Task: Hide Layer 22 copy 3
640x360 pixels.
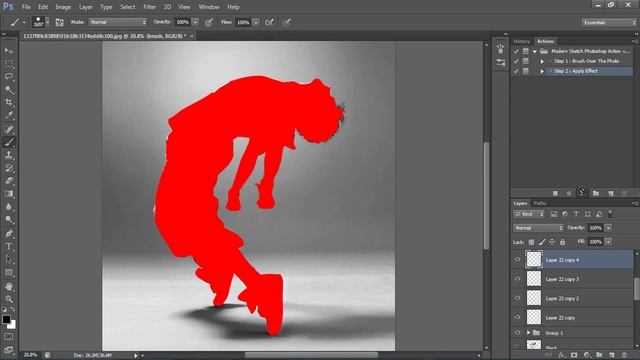Action: pos(518,279)
